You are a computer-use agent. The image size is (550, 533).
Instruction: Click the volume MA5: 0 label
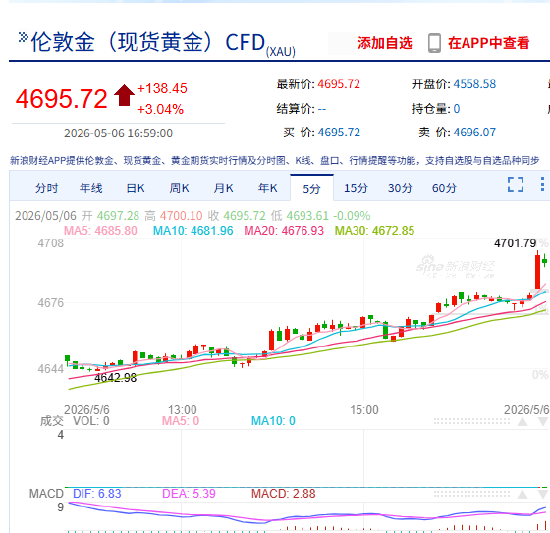180,420
